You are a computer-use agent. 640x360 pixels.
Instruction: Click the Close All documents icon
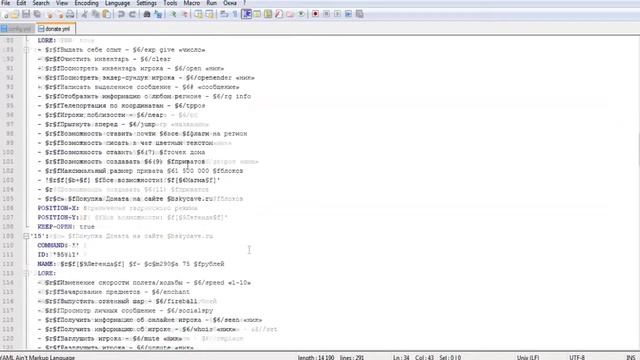[60, 14]
